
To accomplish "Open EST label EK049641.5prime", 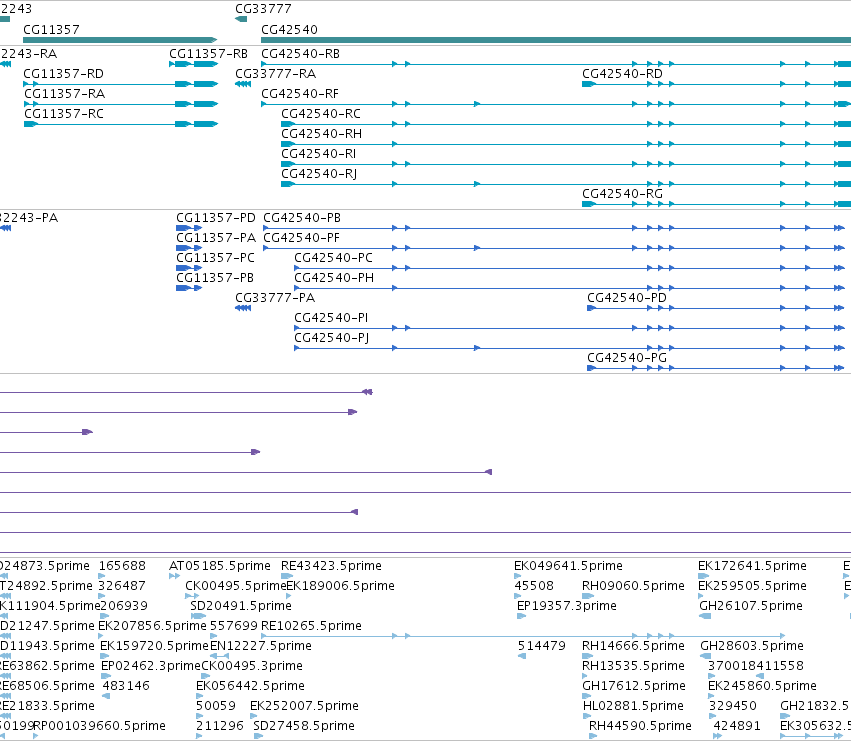I will [x=568, y=566].
